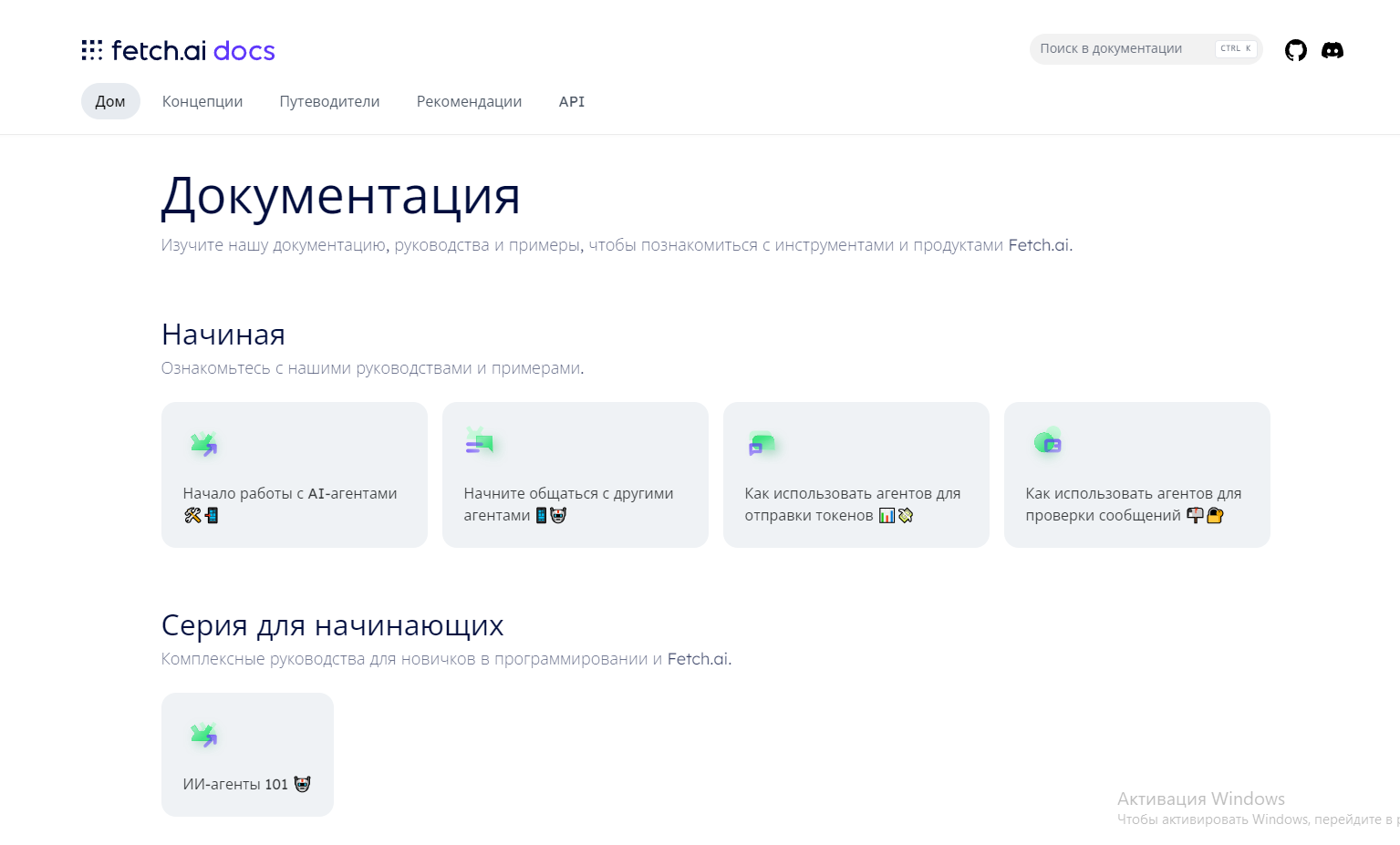Viewport: 1400px width, 845px height.
Task: Open the GitHub repository icon
Action: point(1295,50)
